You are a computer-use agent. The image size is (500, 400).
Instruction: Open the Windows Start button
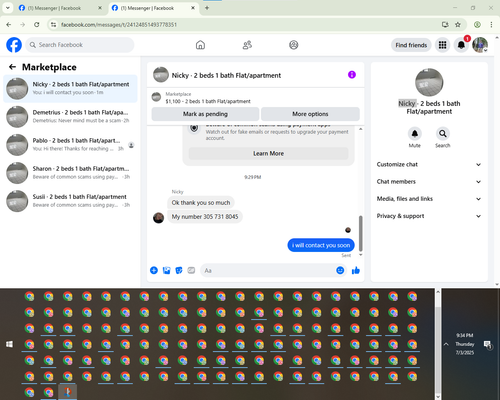point(9,344)
